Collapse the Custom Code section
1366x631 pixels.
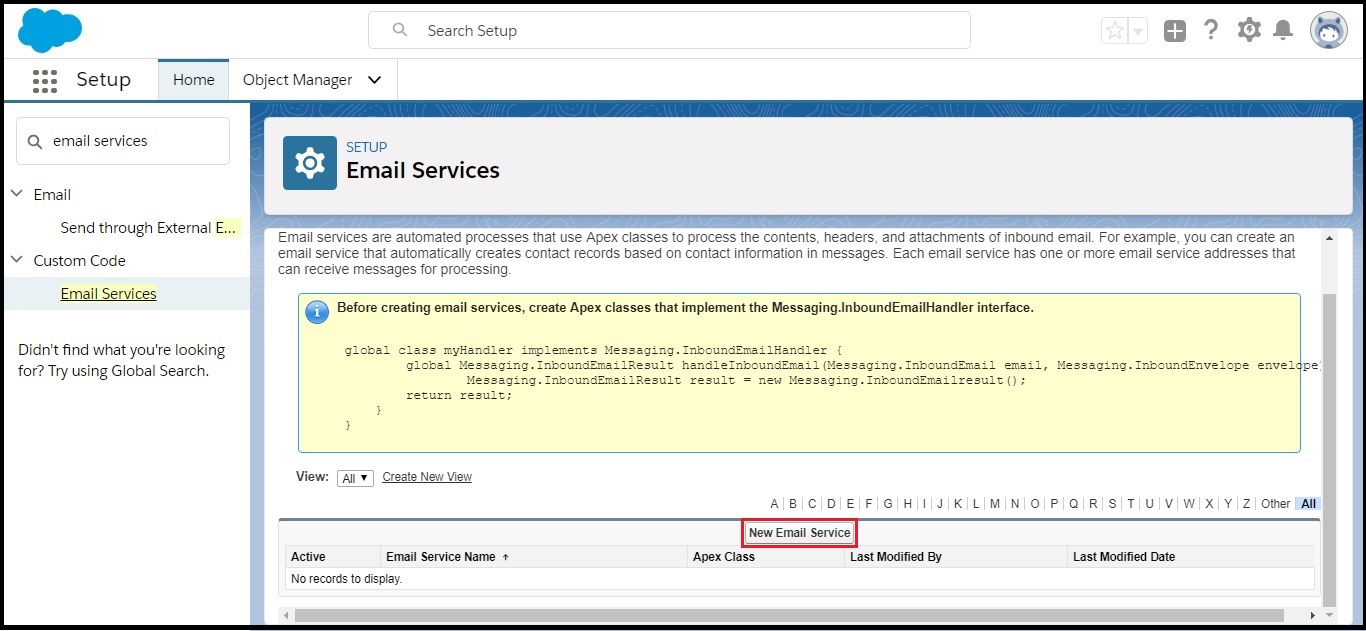[17, 260]
